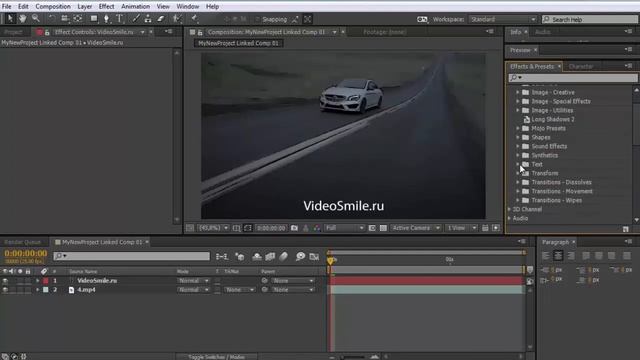The width and height of the screenshot is (640, 360).
Task: Click the center text alignment icon
Action: tap(558, 256)
